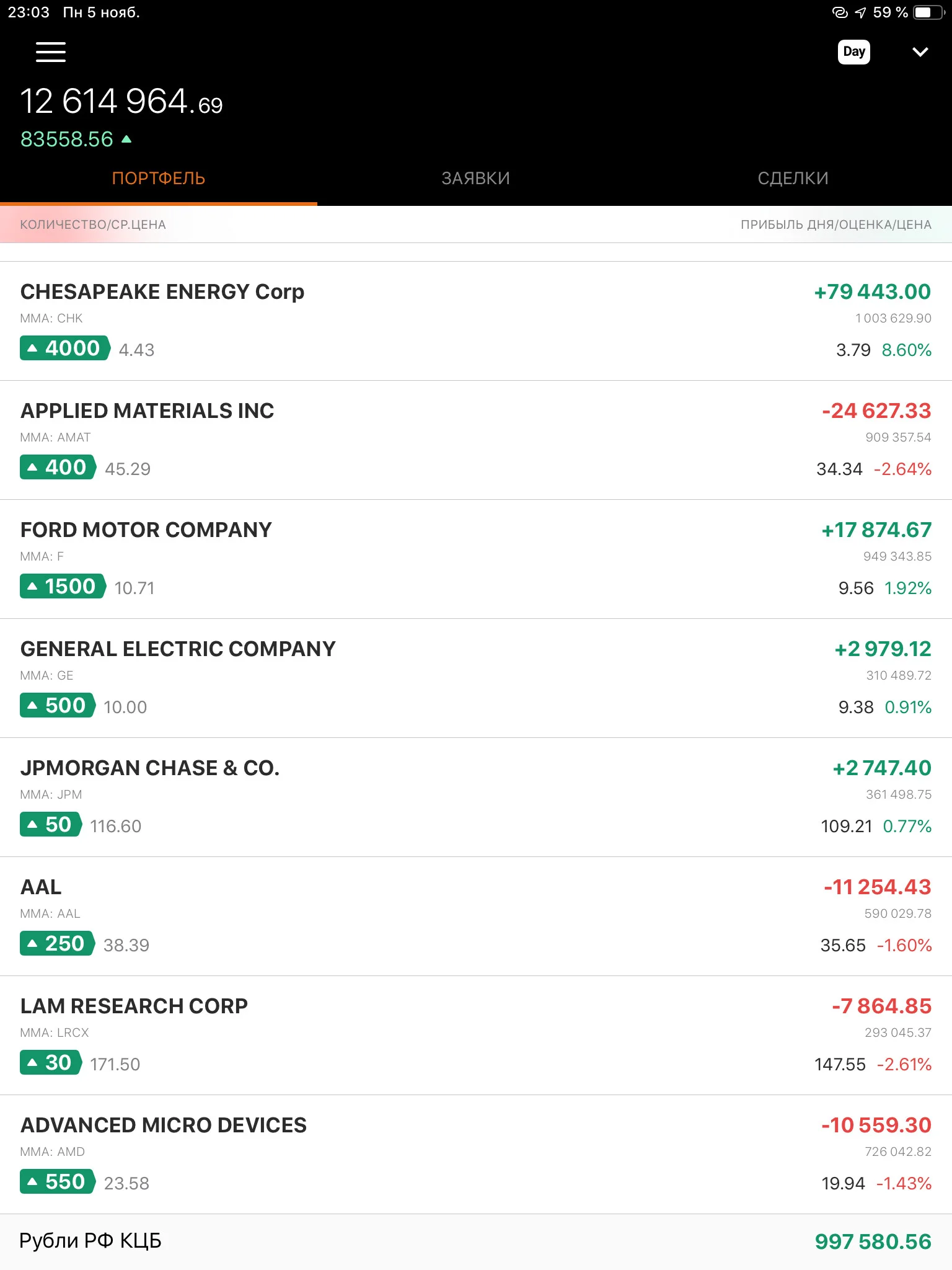Expand the top-right chevron dropdown
The width and height of the screenshot is (952, 1270).
click(x=920, y=52)
